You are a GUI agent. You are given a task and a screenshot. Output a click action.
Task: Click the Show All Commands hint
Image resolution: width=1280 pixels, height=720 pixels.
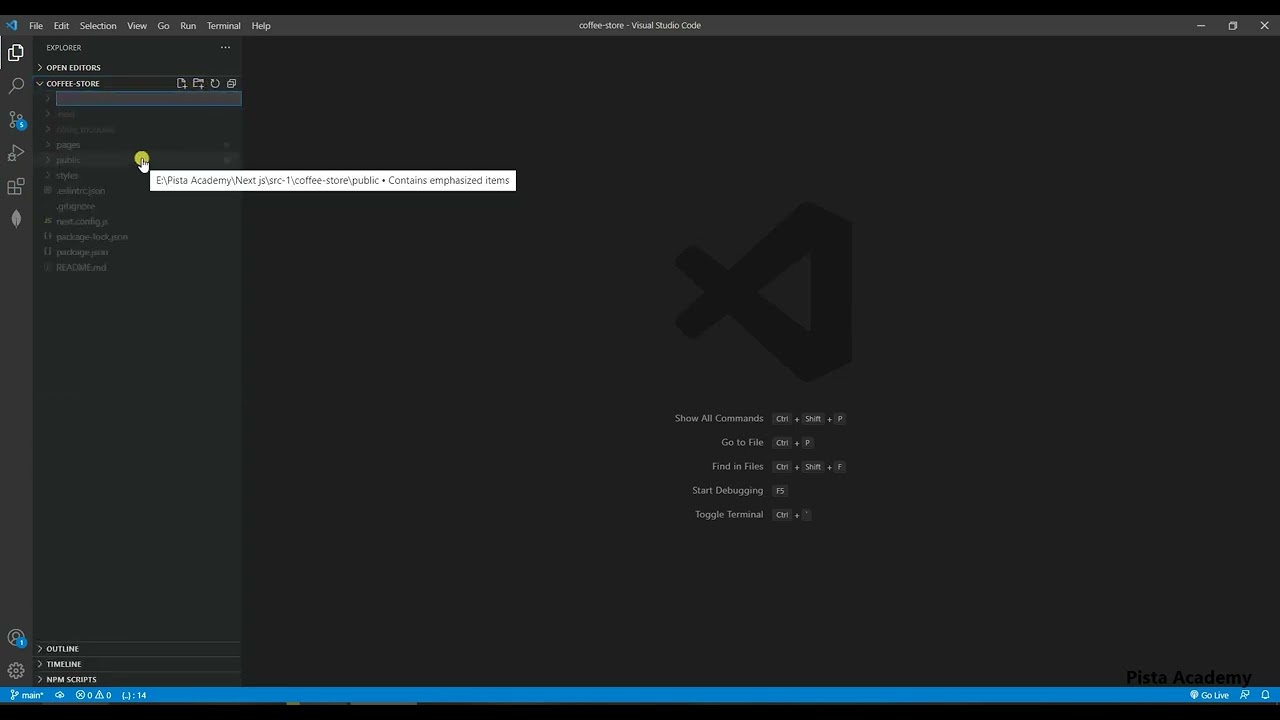click(719, 419)
